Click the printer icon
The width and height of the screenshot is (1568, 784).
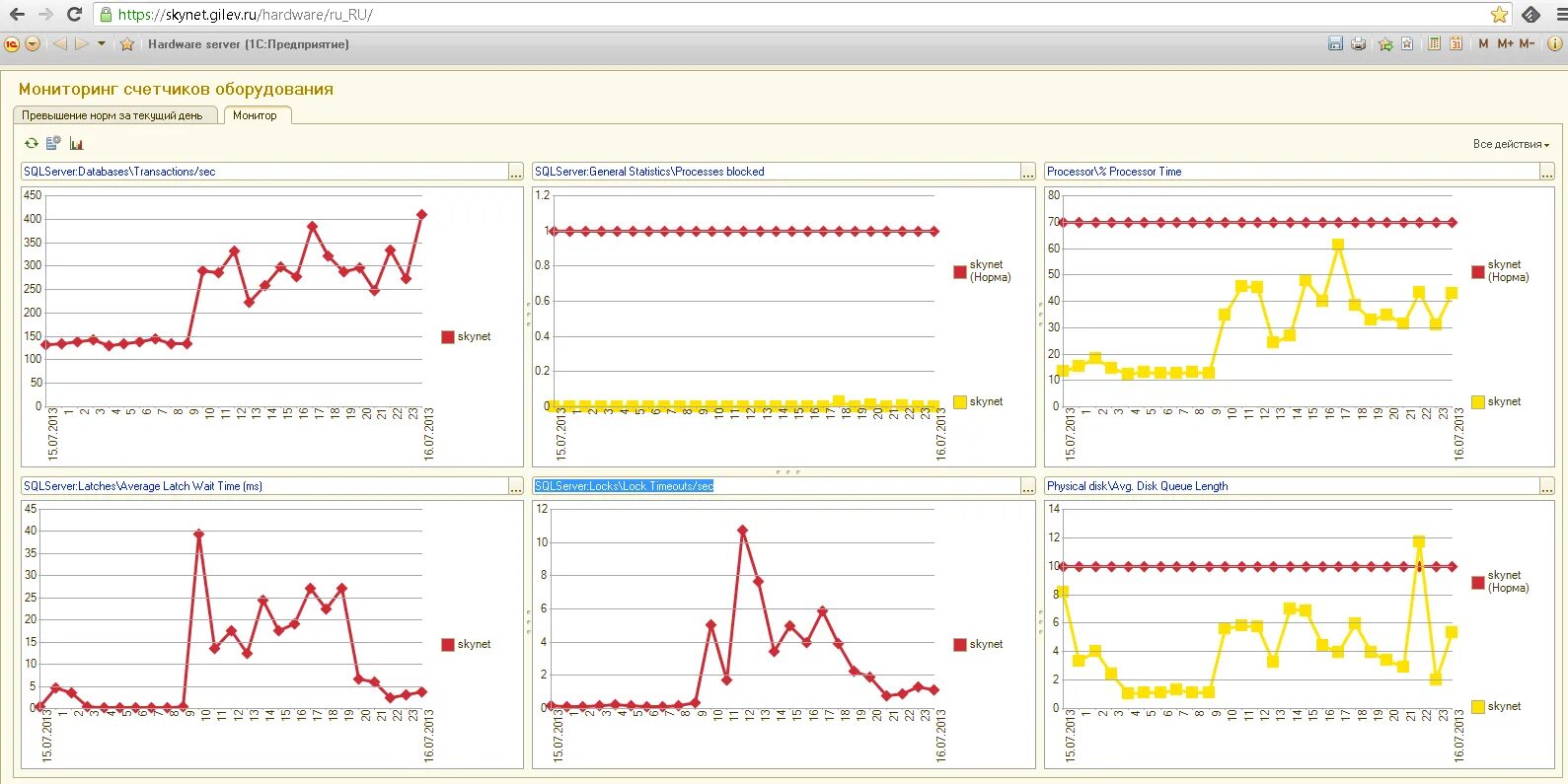point(1359,43)
